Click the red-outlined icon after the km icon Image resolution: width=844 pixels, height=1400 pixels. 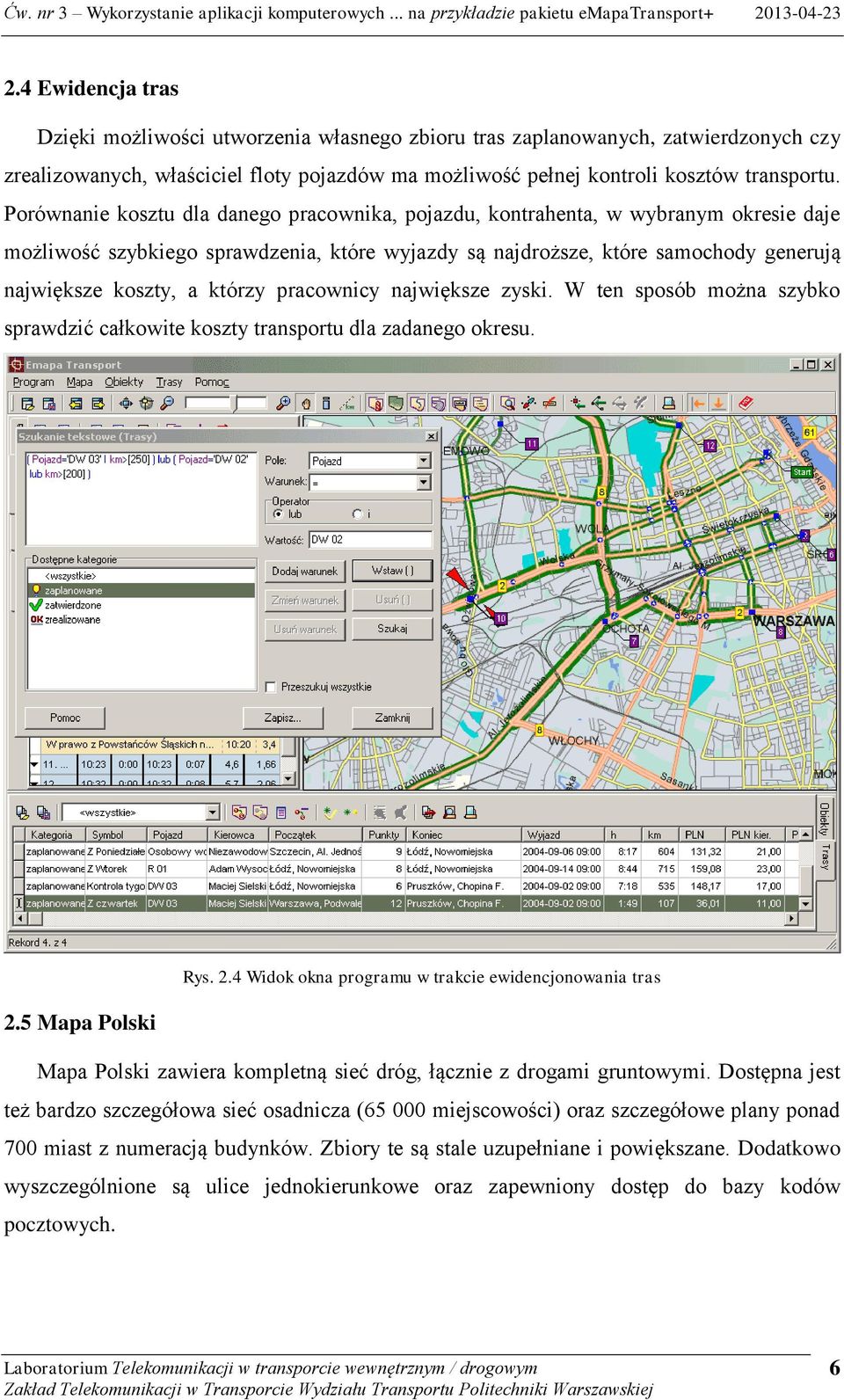(375, 404)
